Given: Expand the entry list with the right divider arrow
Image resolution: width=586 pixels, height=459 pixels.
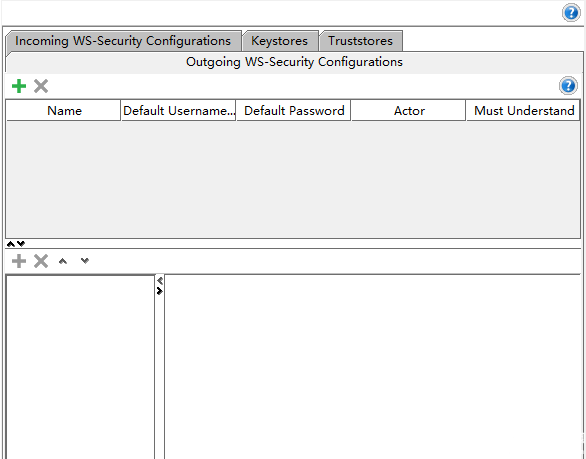Looking at the screenshot, I should click(160, 291).
